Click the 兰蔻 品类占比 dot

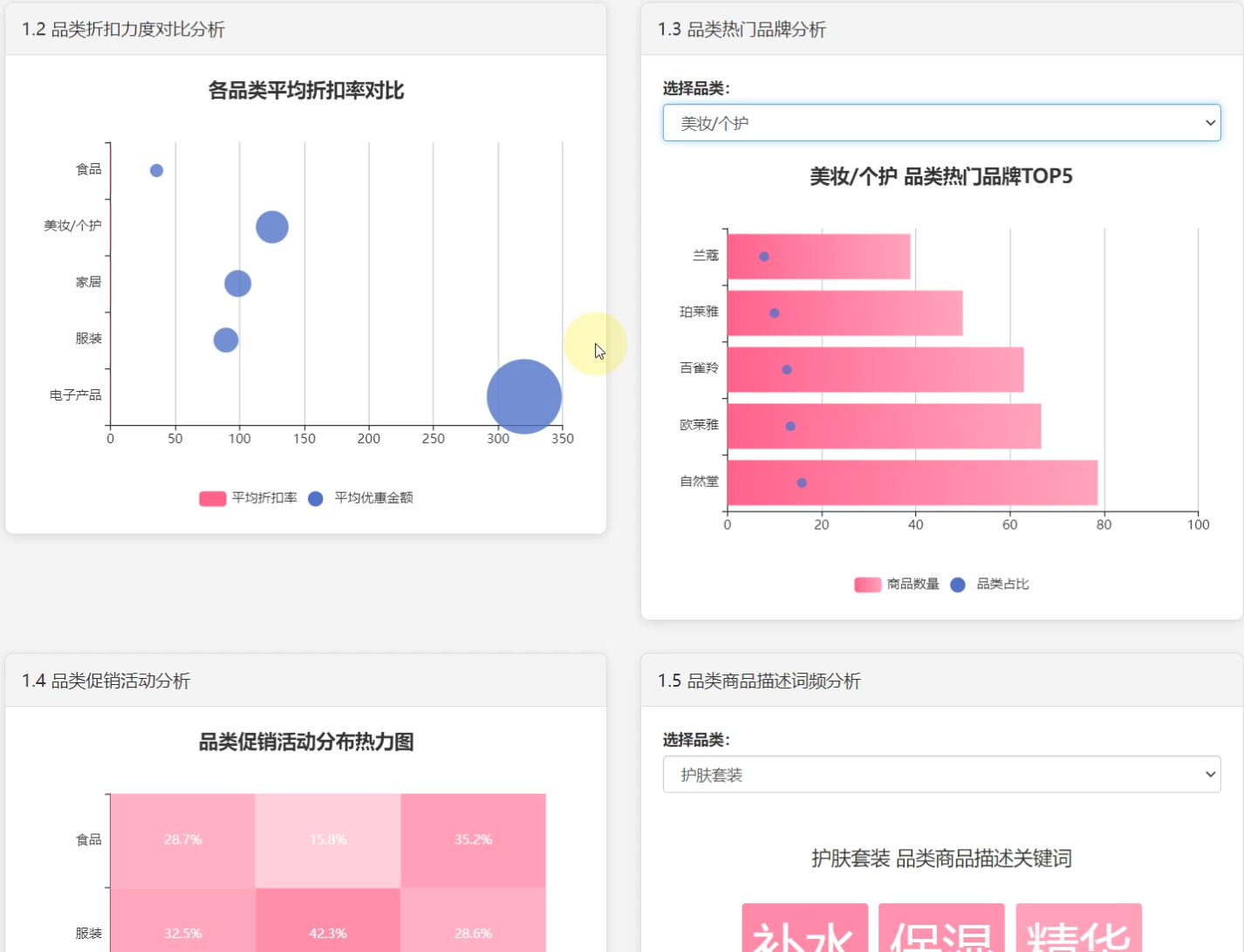764,257
